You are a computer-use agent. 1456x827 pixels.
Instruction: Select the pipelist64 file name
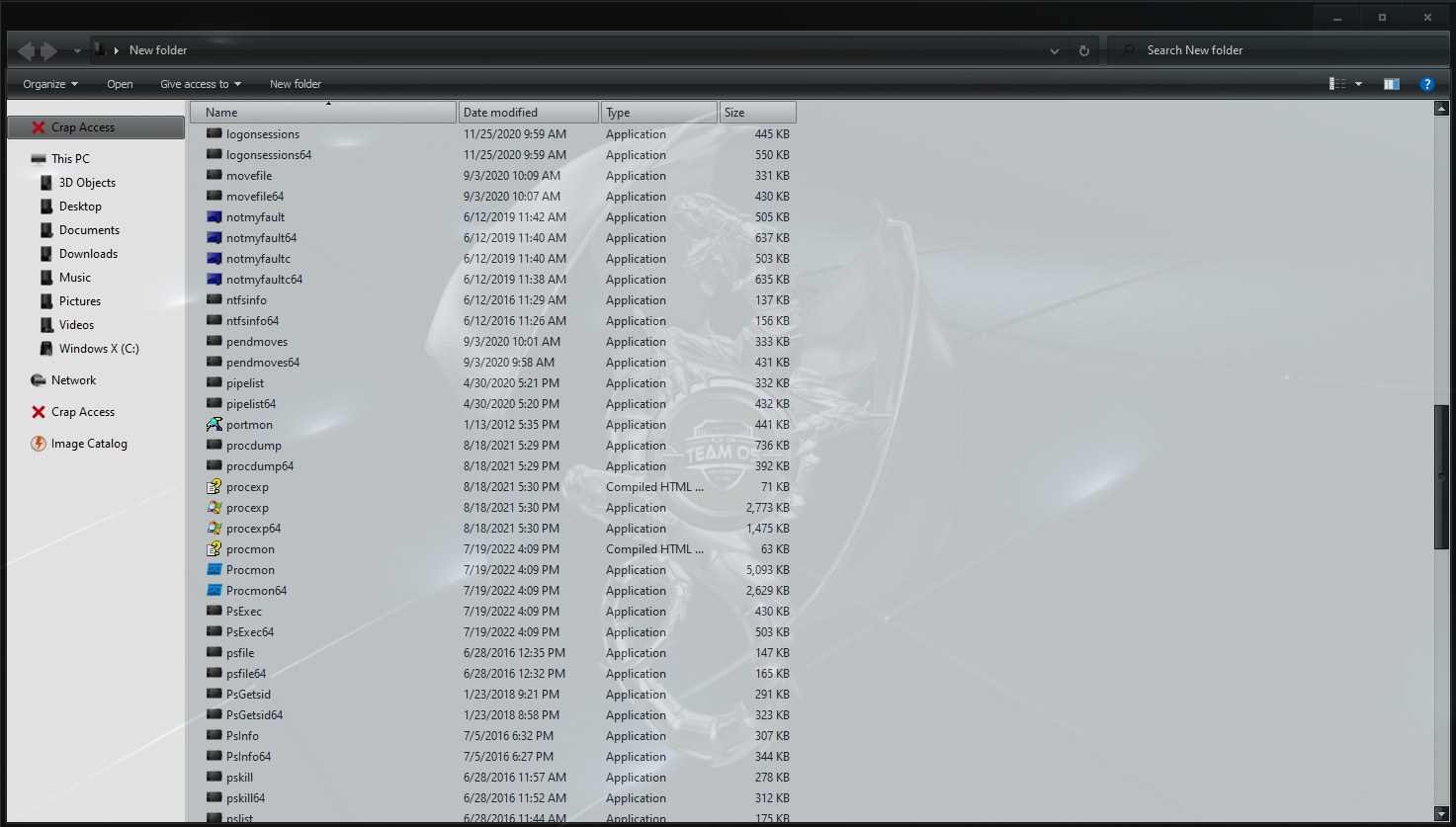pyautogui.click(x=251, y=404)
